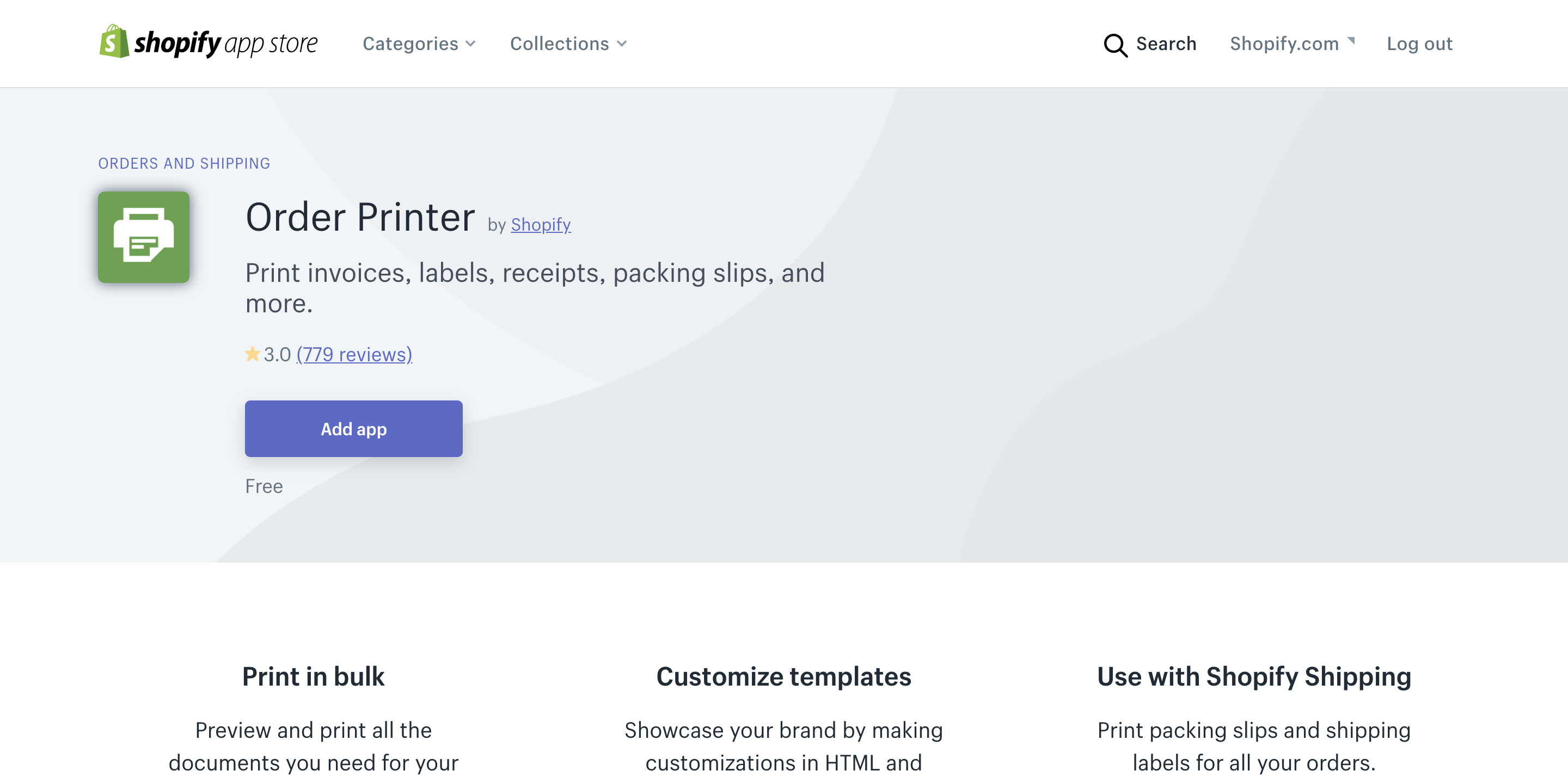Click the green Order Printer app icon
Image resolution: width=1568 pixels, height=777 pixels.
pos(144,237)
